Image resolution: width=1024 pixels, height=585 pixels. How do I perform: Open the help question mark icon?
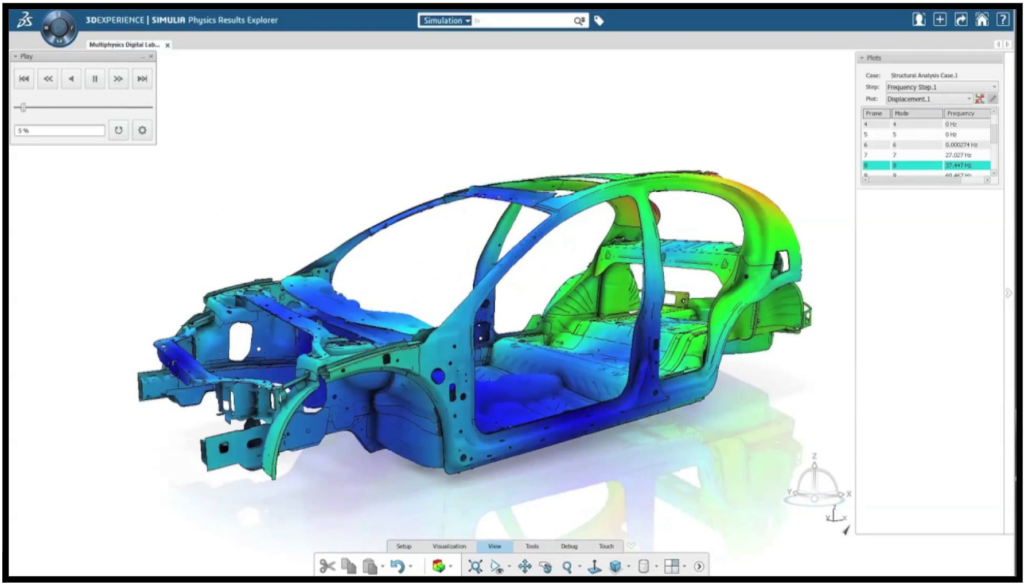[x=1003, y=19]
